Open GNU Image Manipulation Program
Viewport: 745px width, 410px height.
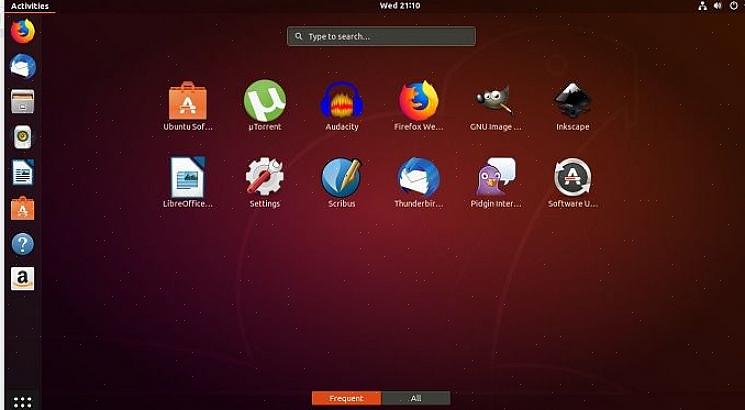coord(494,102)
